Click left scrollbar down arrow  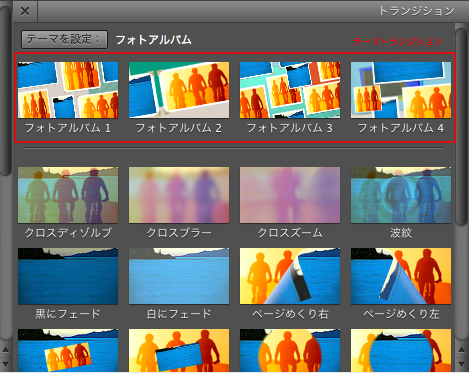tap(5, 363)
